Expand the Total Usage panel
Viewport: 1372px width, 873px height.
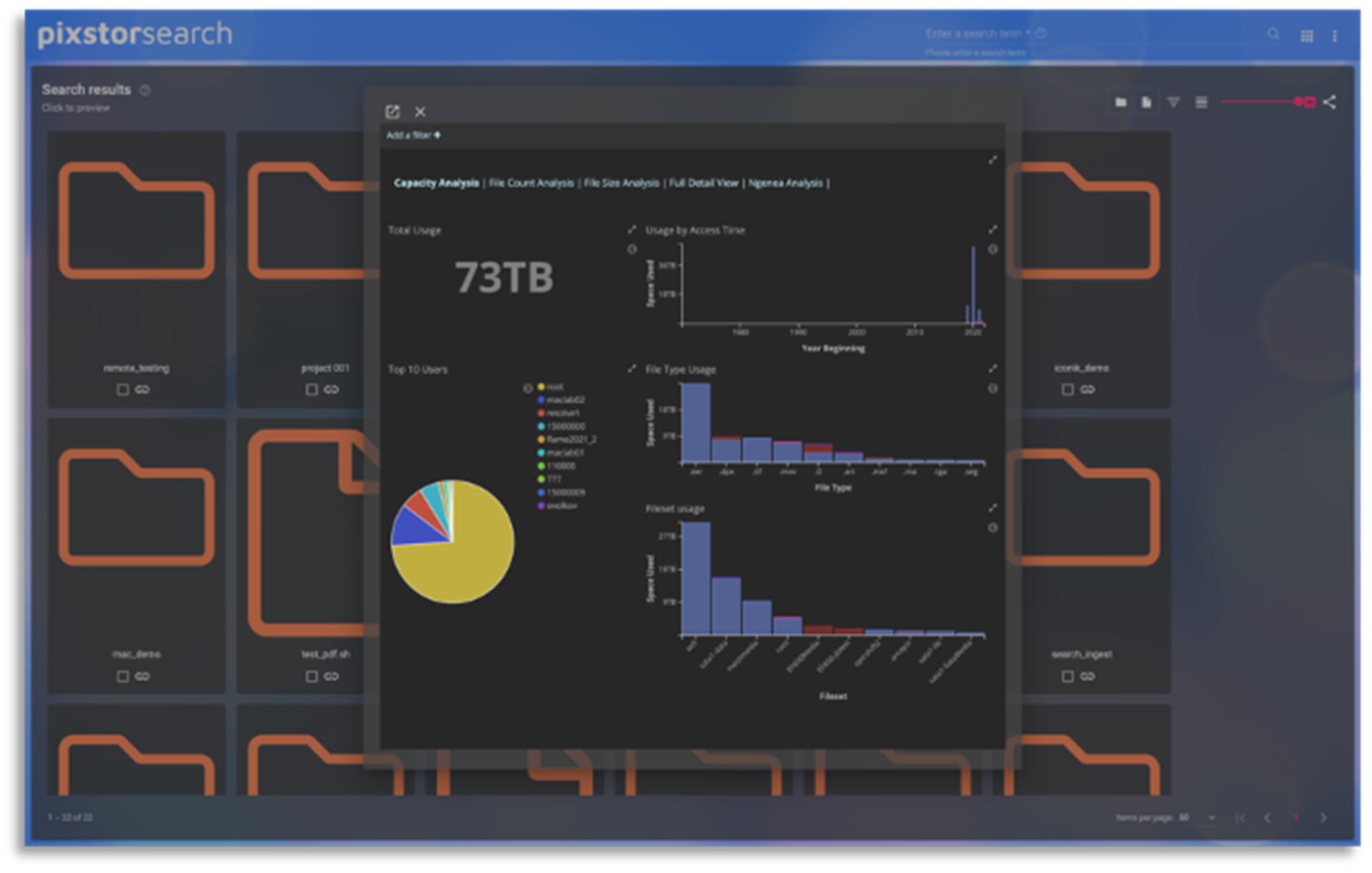click(631, 229)
